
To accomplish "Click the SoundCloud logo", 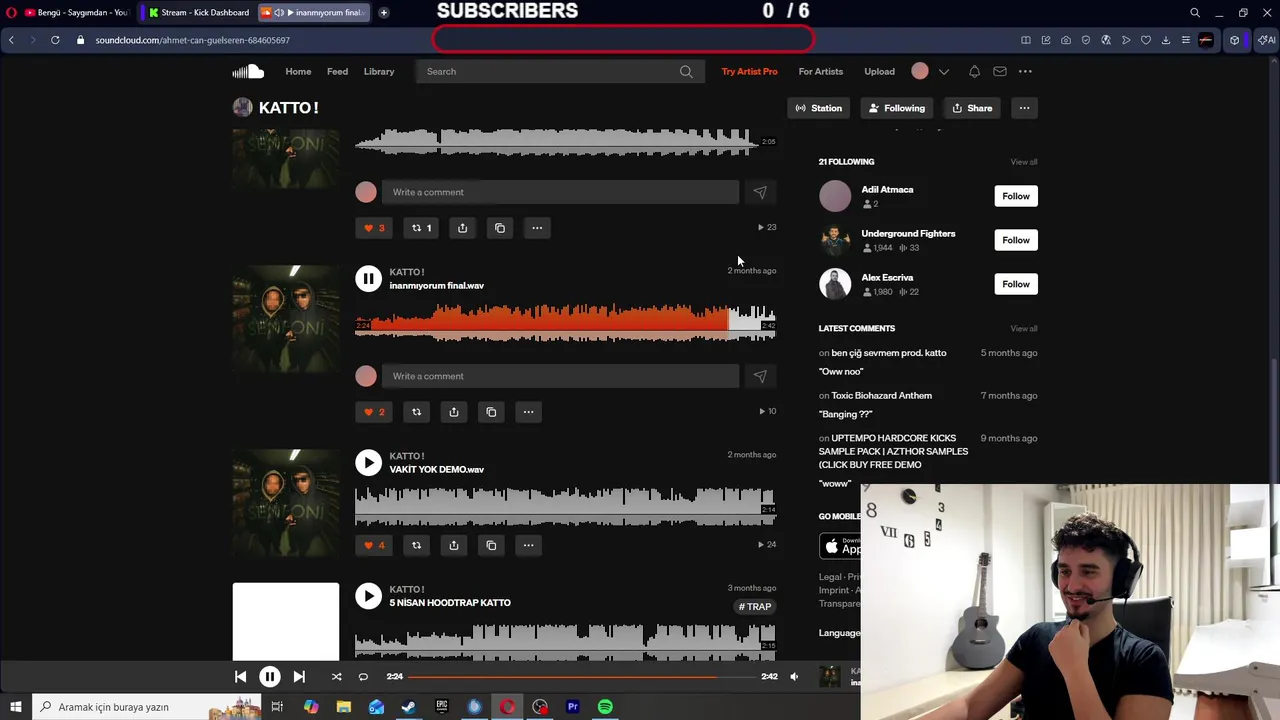I will point(248,71).
